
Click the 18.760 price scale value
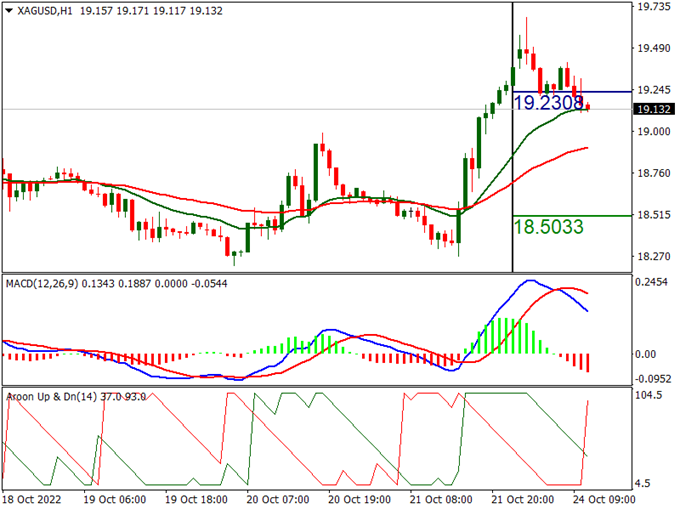point(654,173)
